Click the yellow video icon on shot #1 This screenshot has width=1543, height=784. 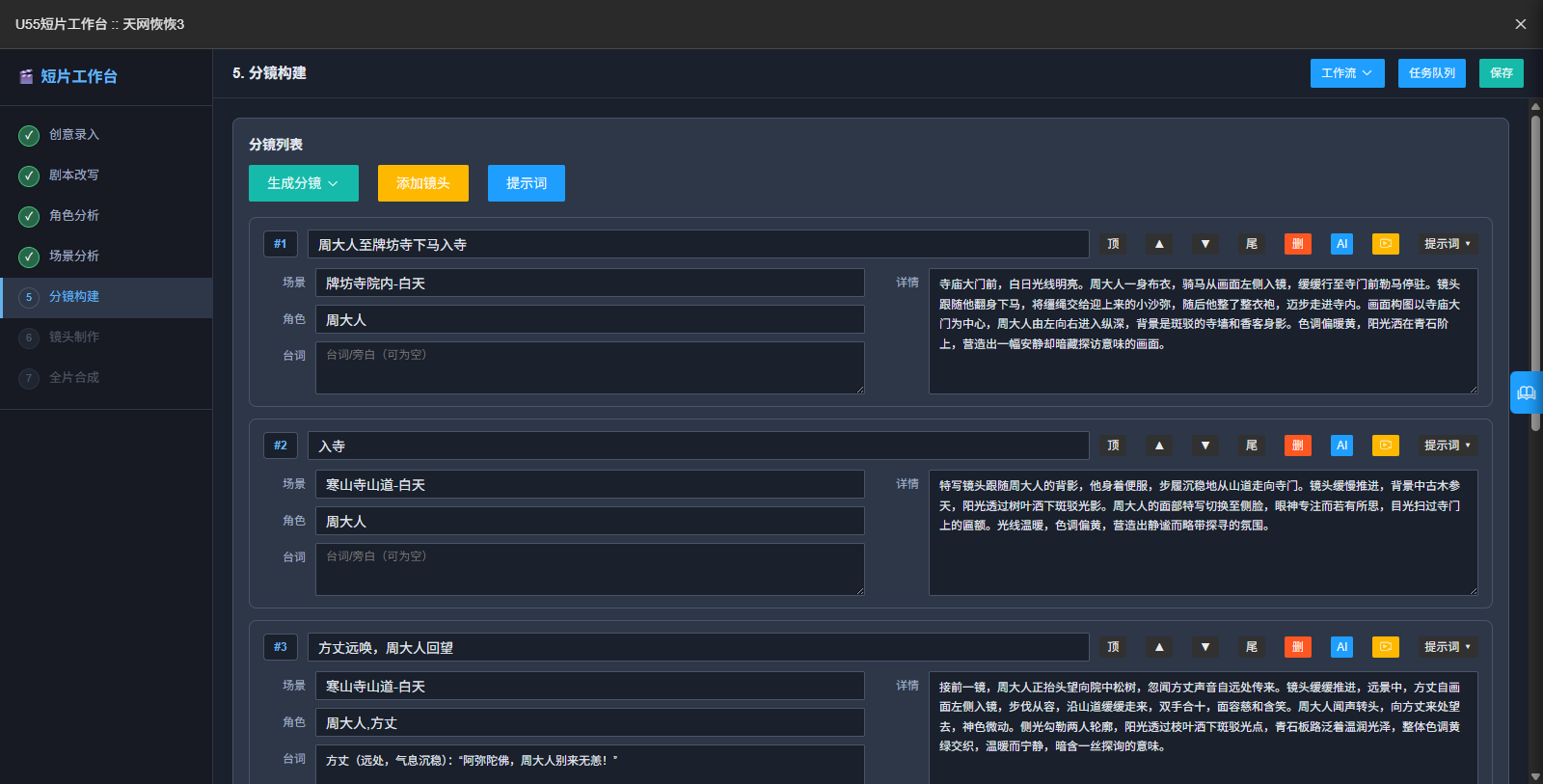coord(1385,244)
